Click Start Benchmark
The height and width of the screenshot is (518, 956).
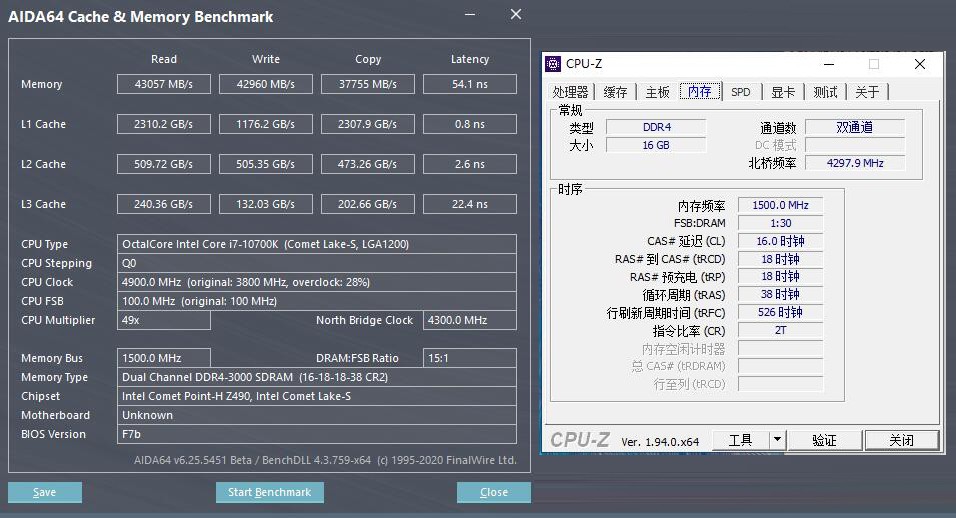pyautogui.click(x=269, y=492)
